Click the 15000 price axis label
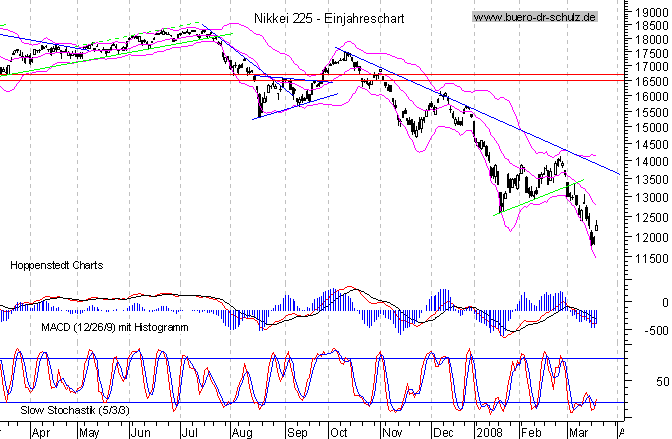Image resolution: width=672 pixels, height=439 pixels. coord(651,128)
